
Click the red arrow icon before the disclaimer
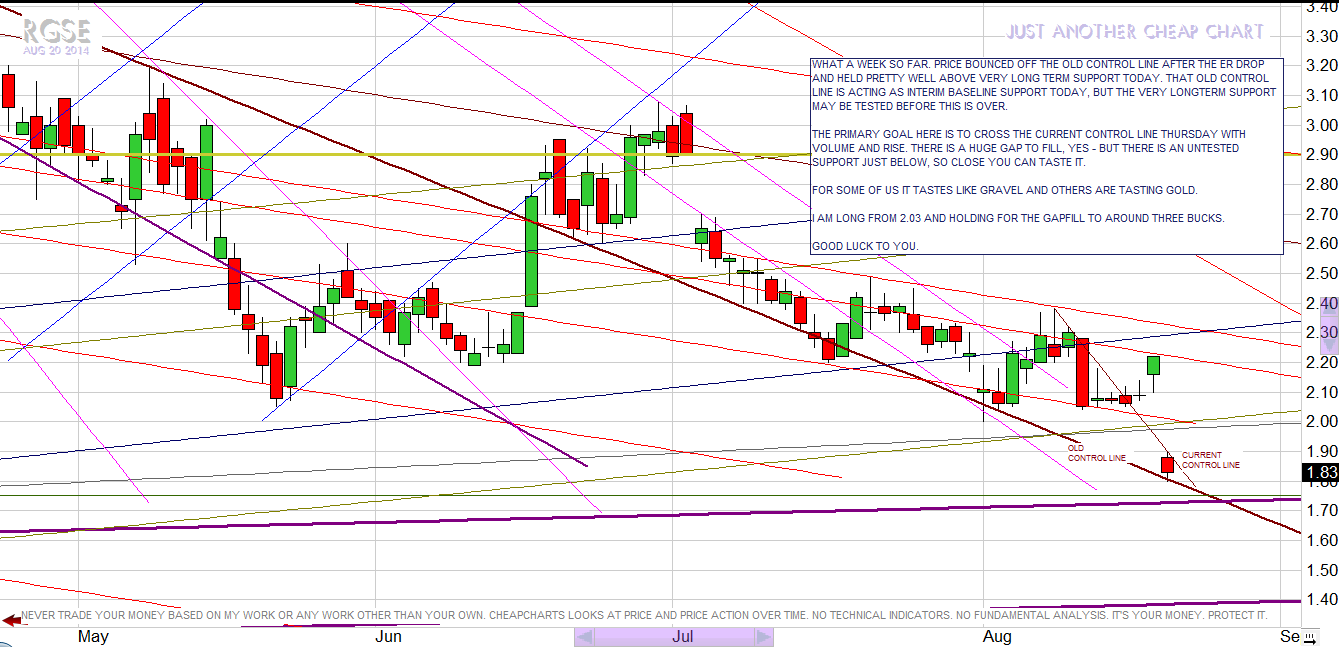11,619
